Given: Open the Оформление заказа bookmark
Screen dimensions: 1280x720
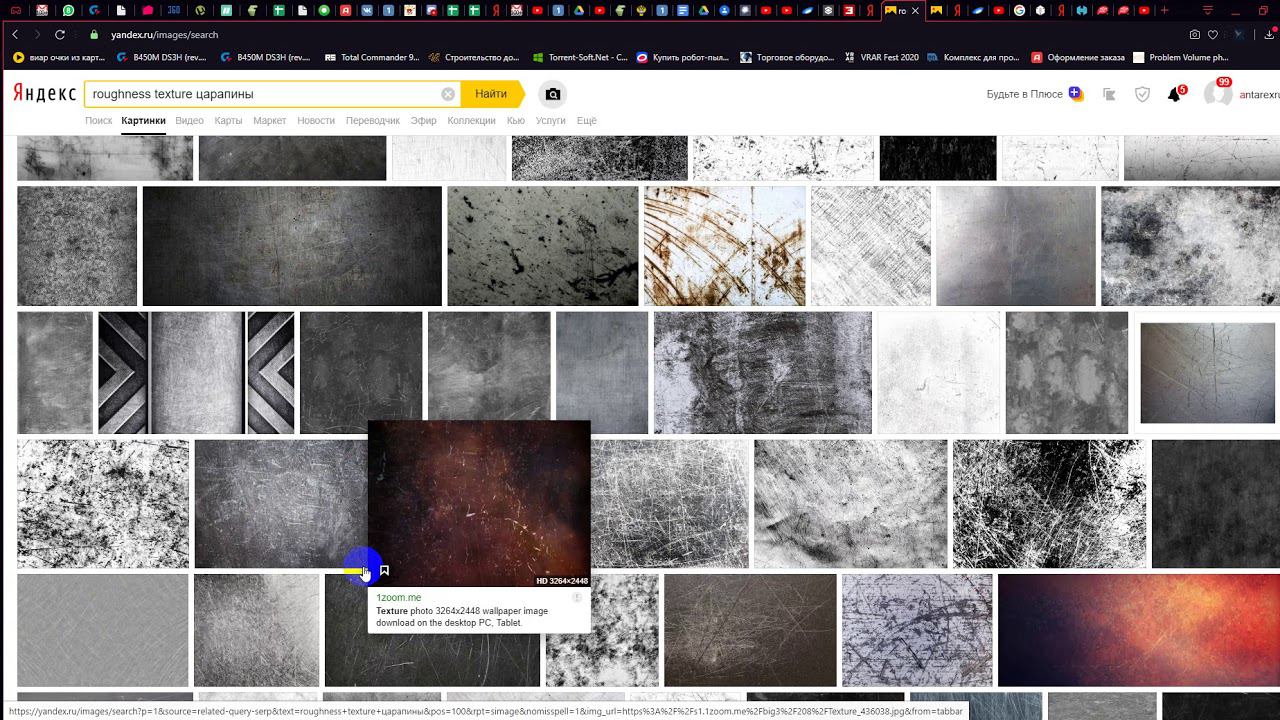Looking at the screenshot, I should pyautogui.click(x=1078, y=58).
